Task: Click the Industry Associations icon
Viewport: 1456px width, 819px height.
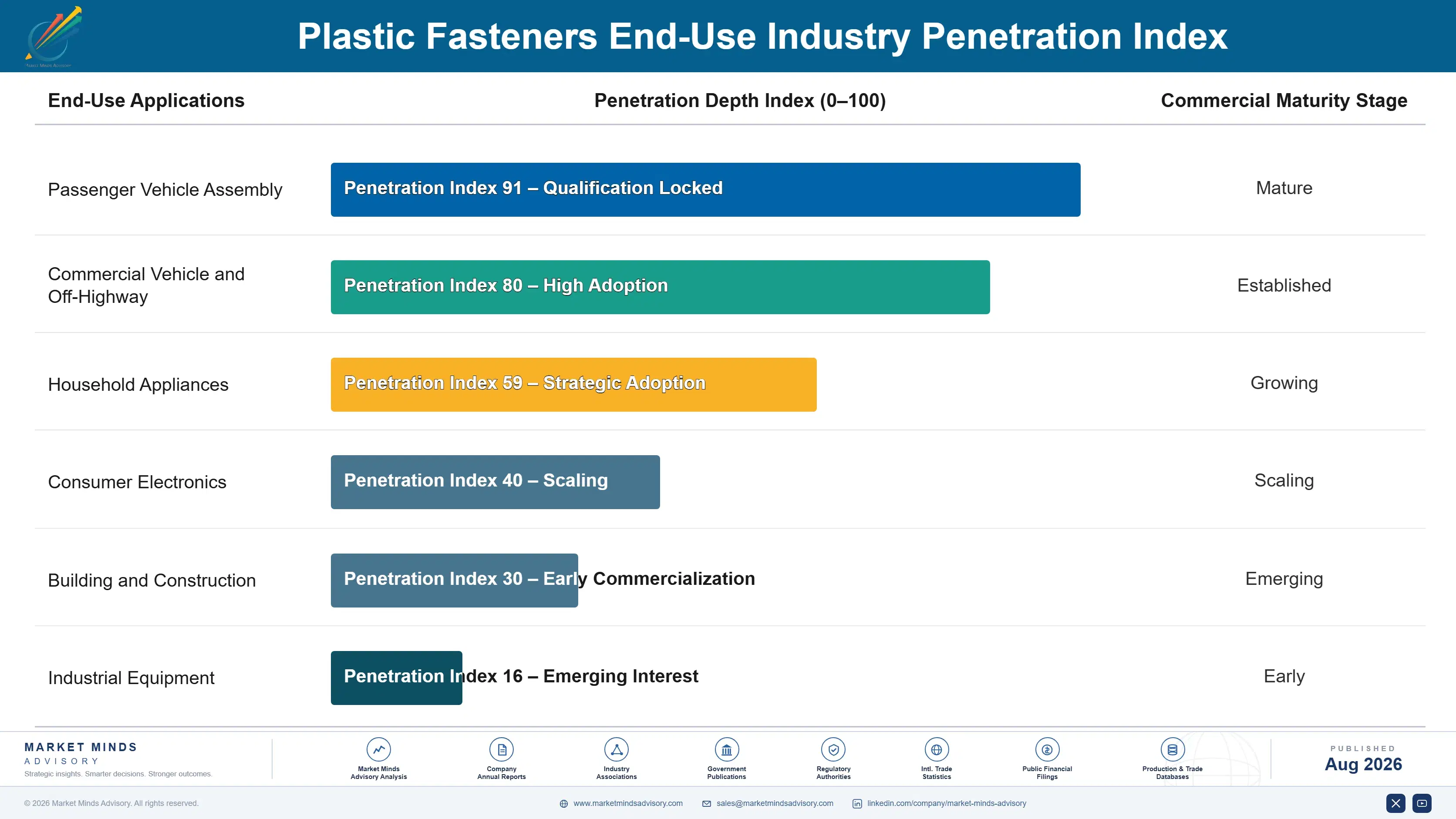Action: pyautogui.click(x=617, y=749)
